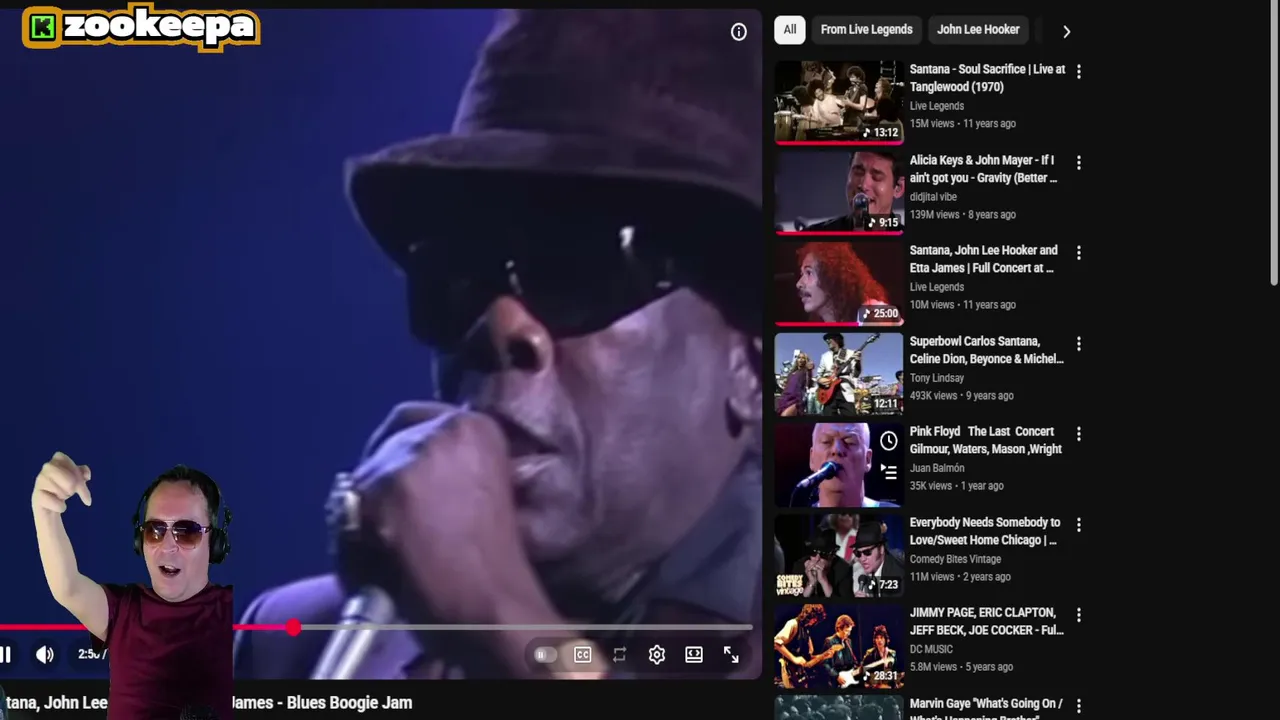This screenshot has height=720, width=1280.
Task: Open Jimmy Page Eric Clapton thumbnail
Action: pos(839,647)
